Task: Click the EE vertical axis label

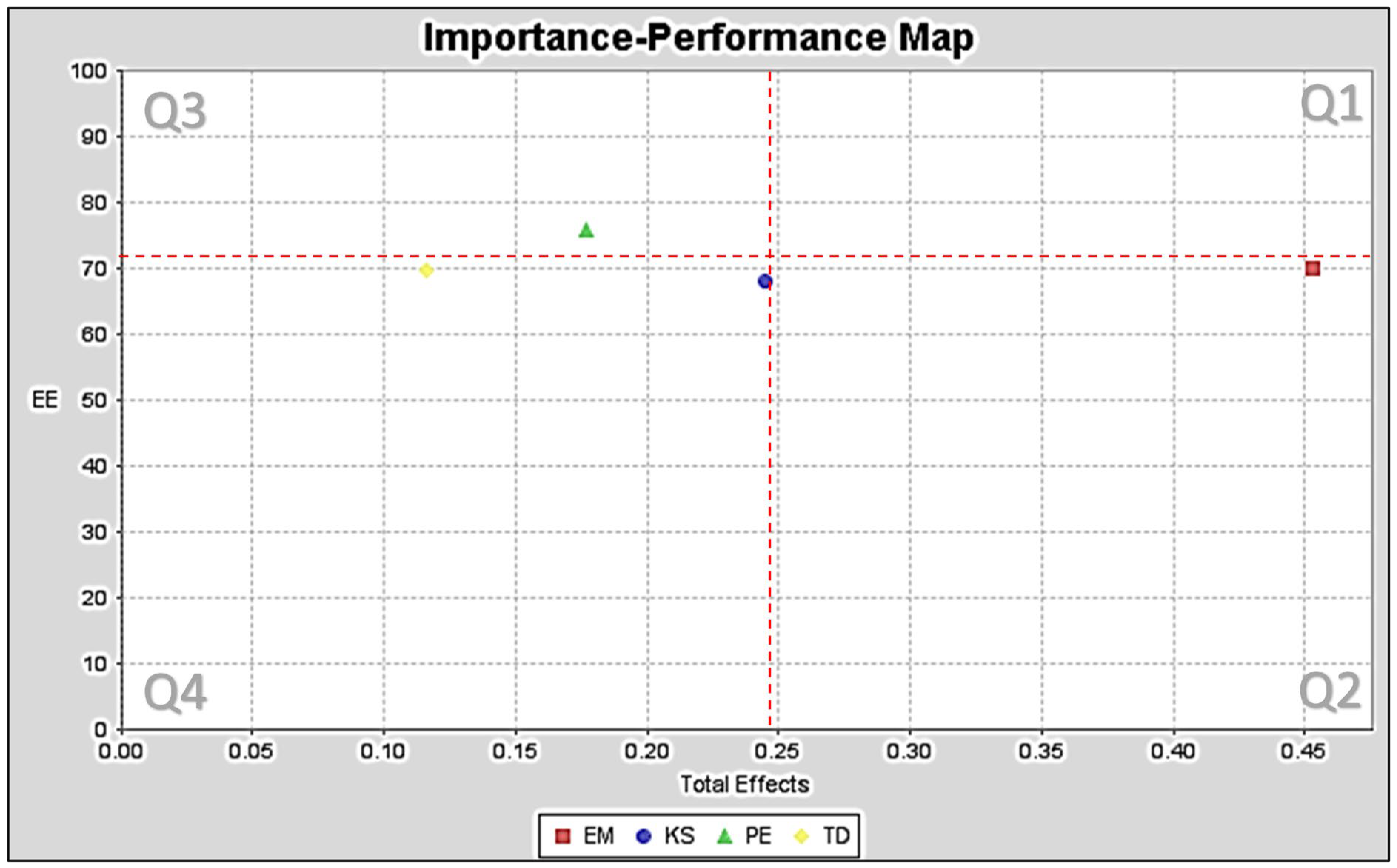Action: pyautogui.click(x=44, y=400)
